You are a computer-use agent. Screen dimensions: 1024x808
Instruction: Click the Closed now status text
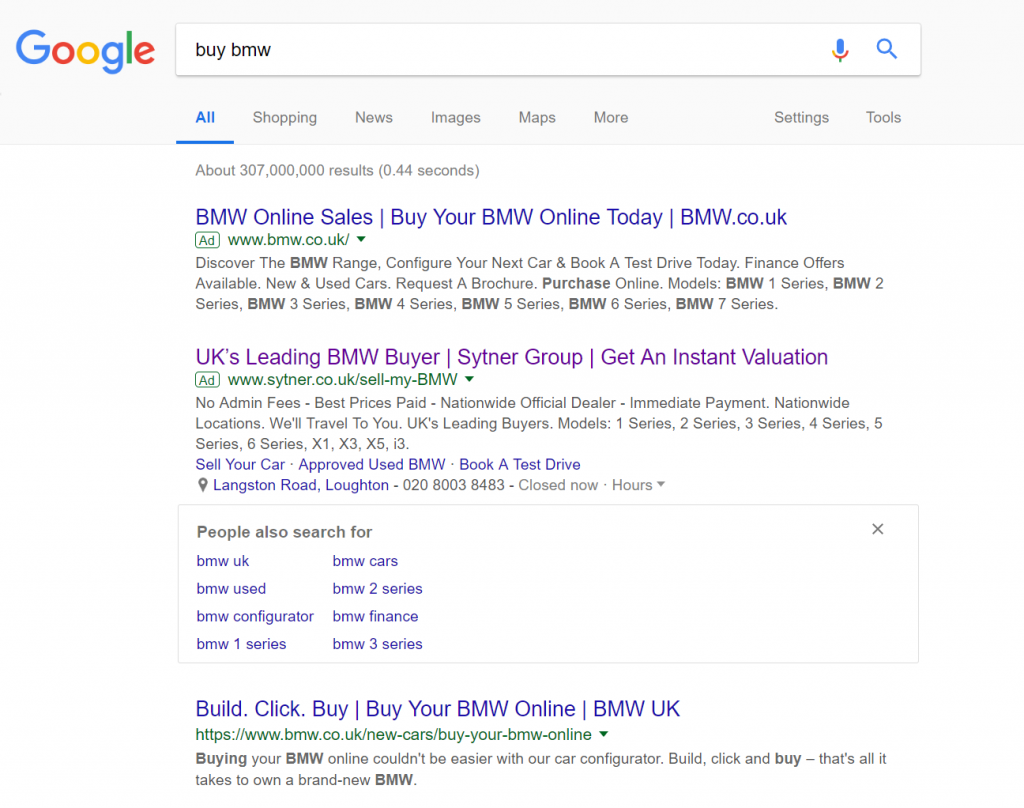pyautogui.click(x=558, y=485)
